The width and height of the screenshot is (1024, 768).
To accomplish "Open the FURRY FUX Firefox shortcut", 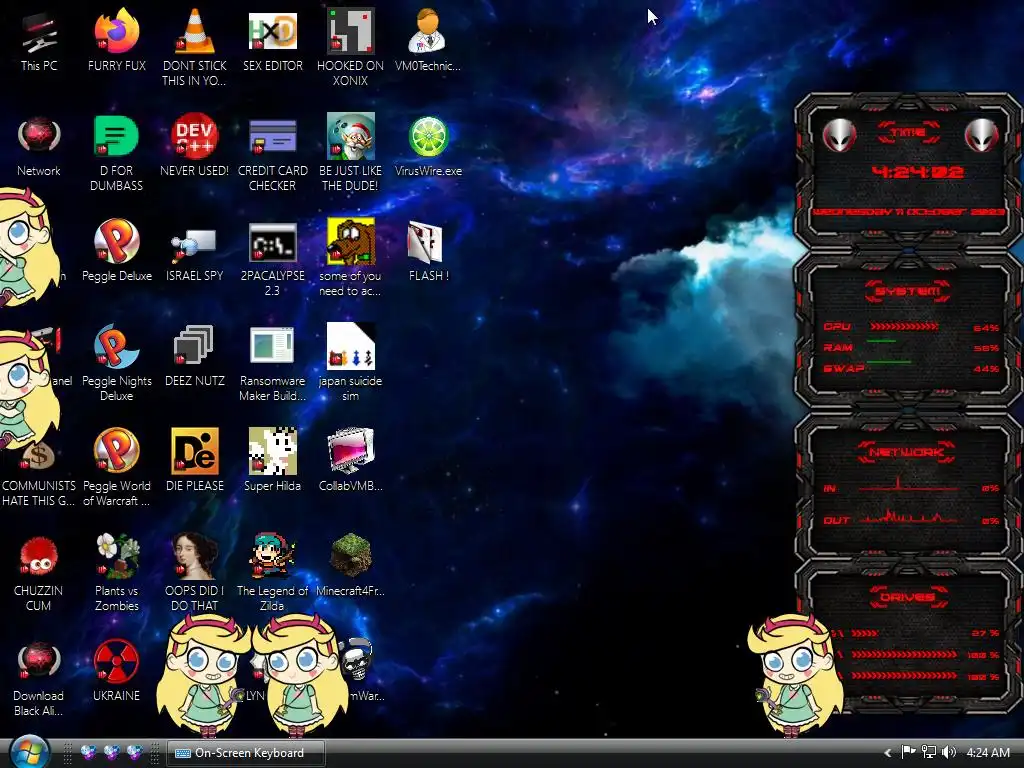I will point(116,33).
